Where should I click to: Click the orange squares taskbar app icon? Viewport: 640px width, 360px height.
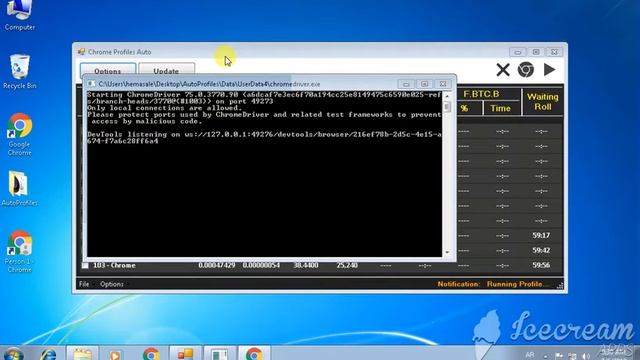coord(185,353)
